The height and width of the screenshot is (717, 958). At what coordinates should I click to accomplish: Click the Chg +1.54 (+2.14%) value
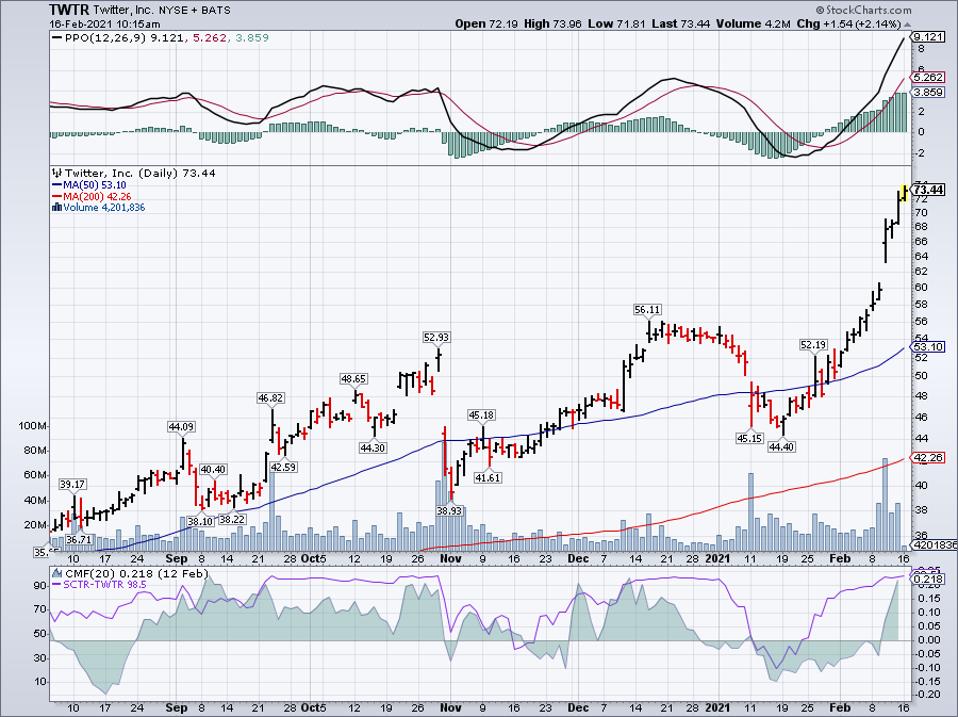[x=849, y=24]
